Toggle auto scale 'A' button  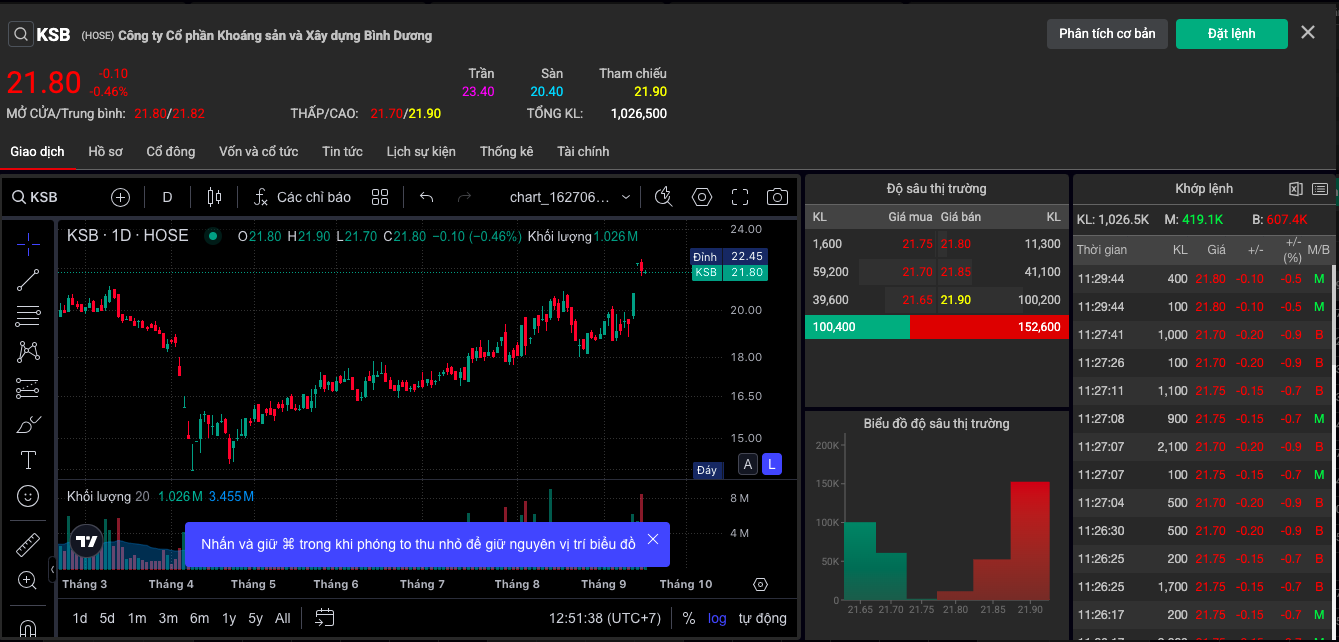(747, 464)
